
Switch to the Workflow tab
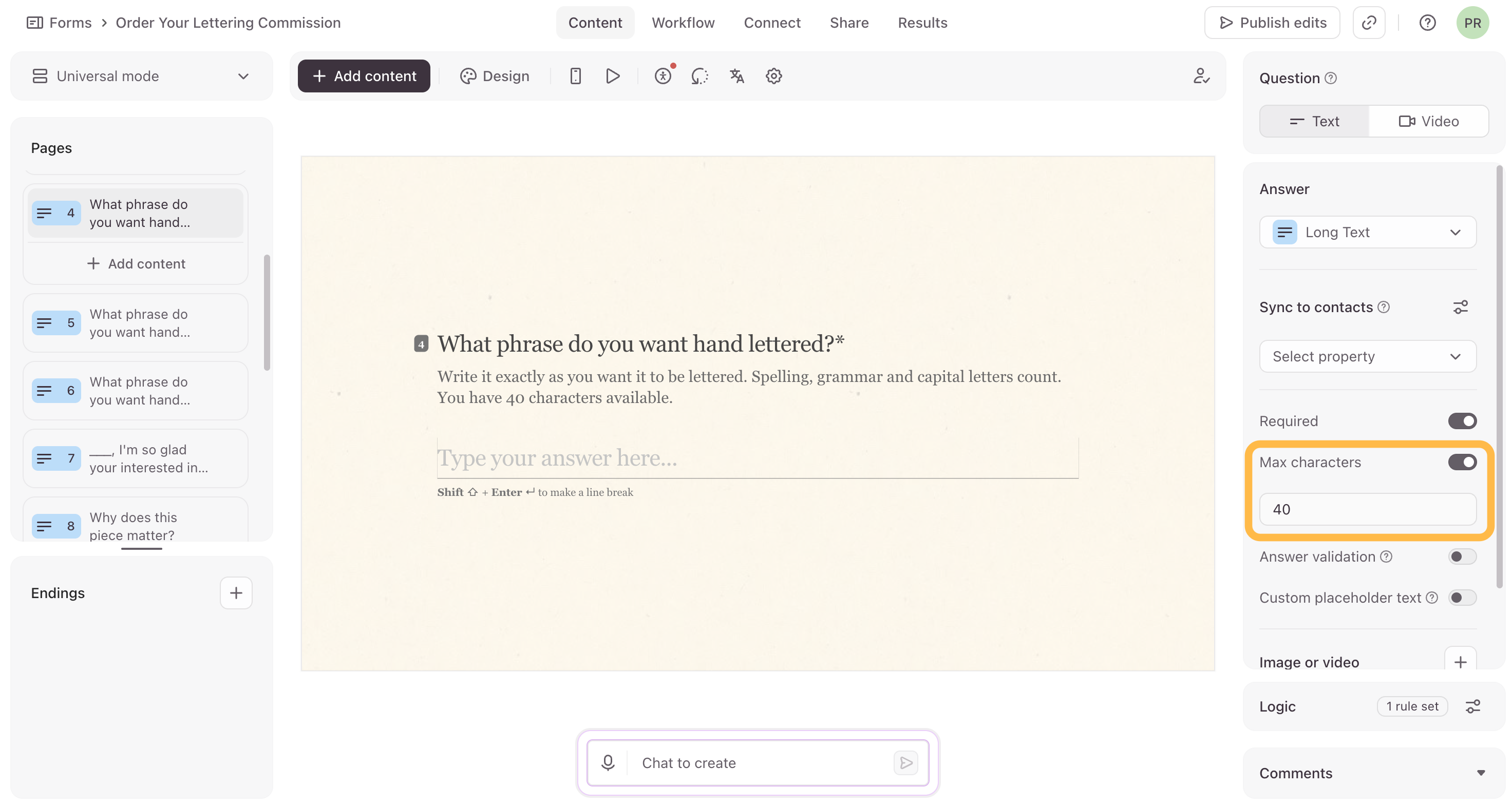tap(683, 23)
